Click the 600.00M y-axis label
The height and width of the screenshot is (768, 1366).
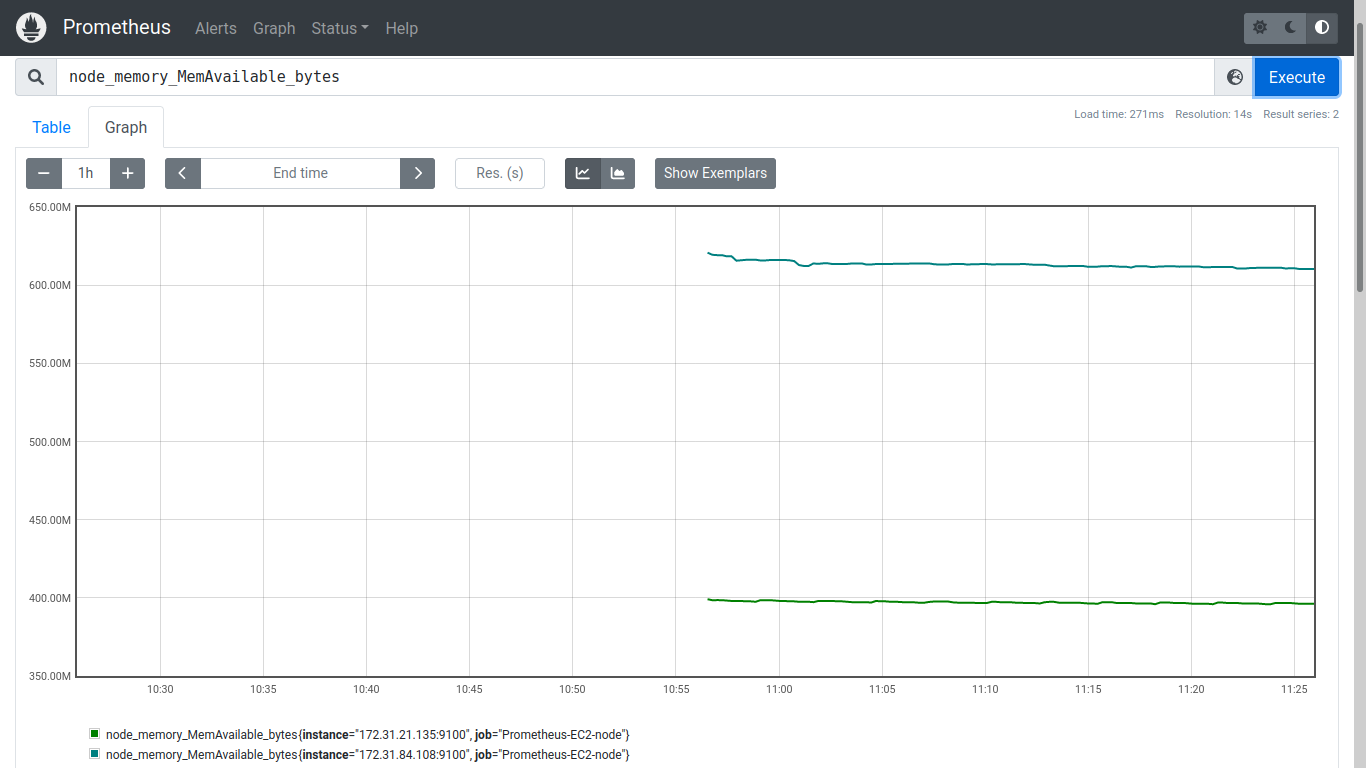tap(50, 285)
